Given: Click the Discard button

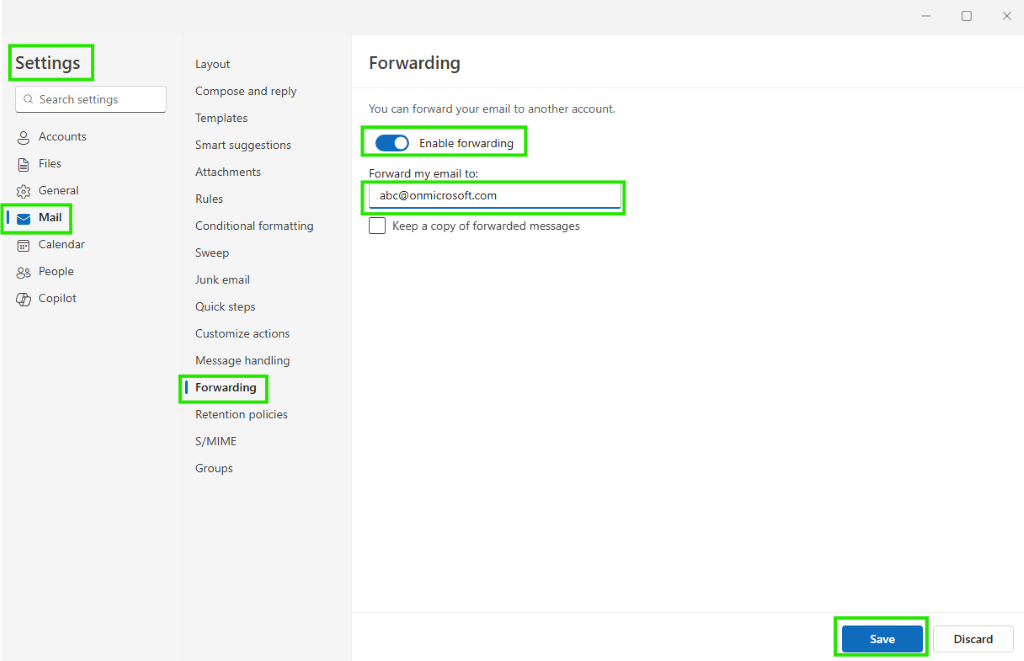Looking at the screenshot, I should (x=973, y=639).
